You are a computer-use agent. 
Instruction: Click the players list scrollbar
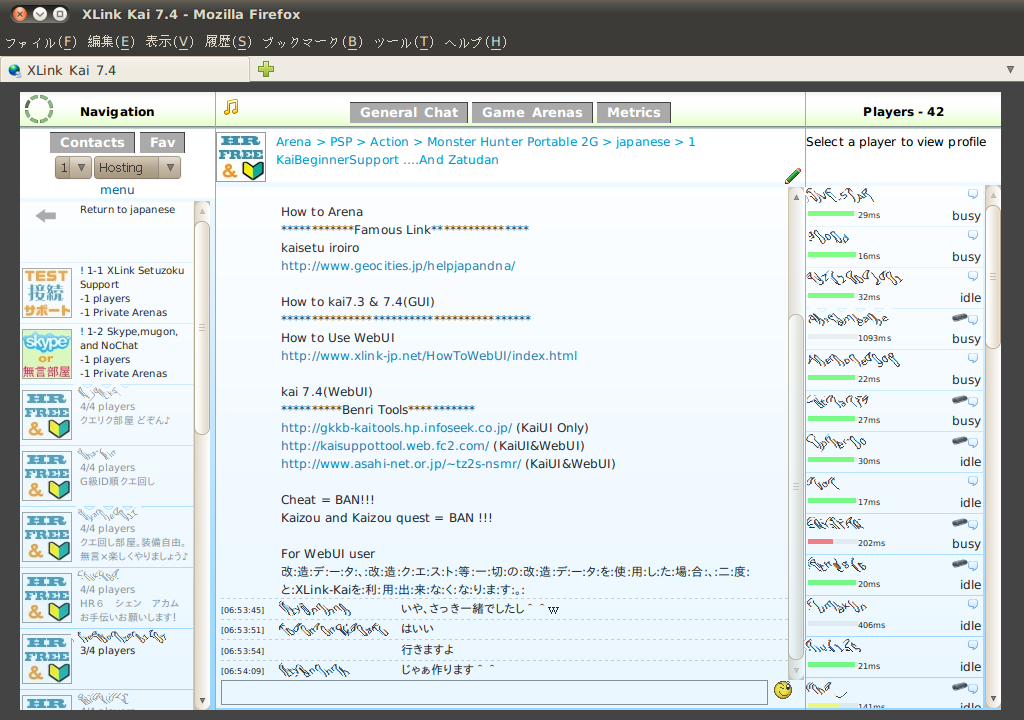coord(993,278)
